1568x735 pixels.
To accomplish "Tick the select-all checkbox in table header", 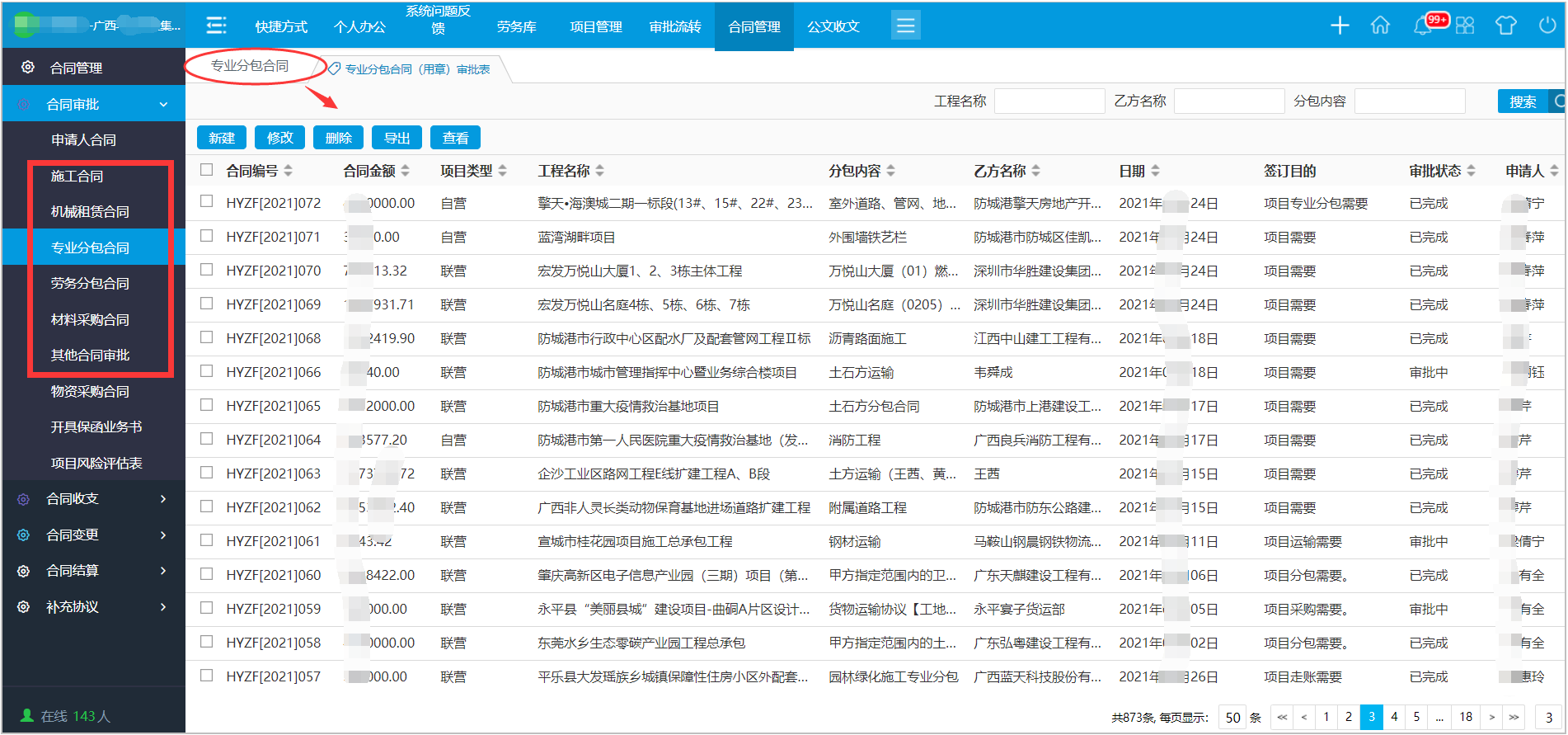I will [207, 170].
